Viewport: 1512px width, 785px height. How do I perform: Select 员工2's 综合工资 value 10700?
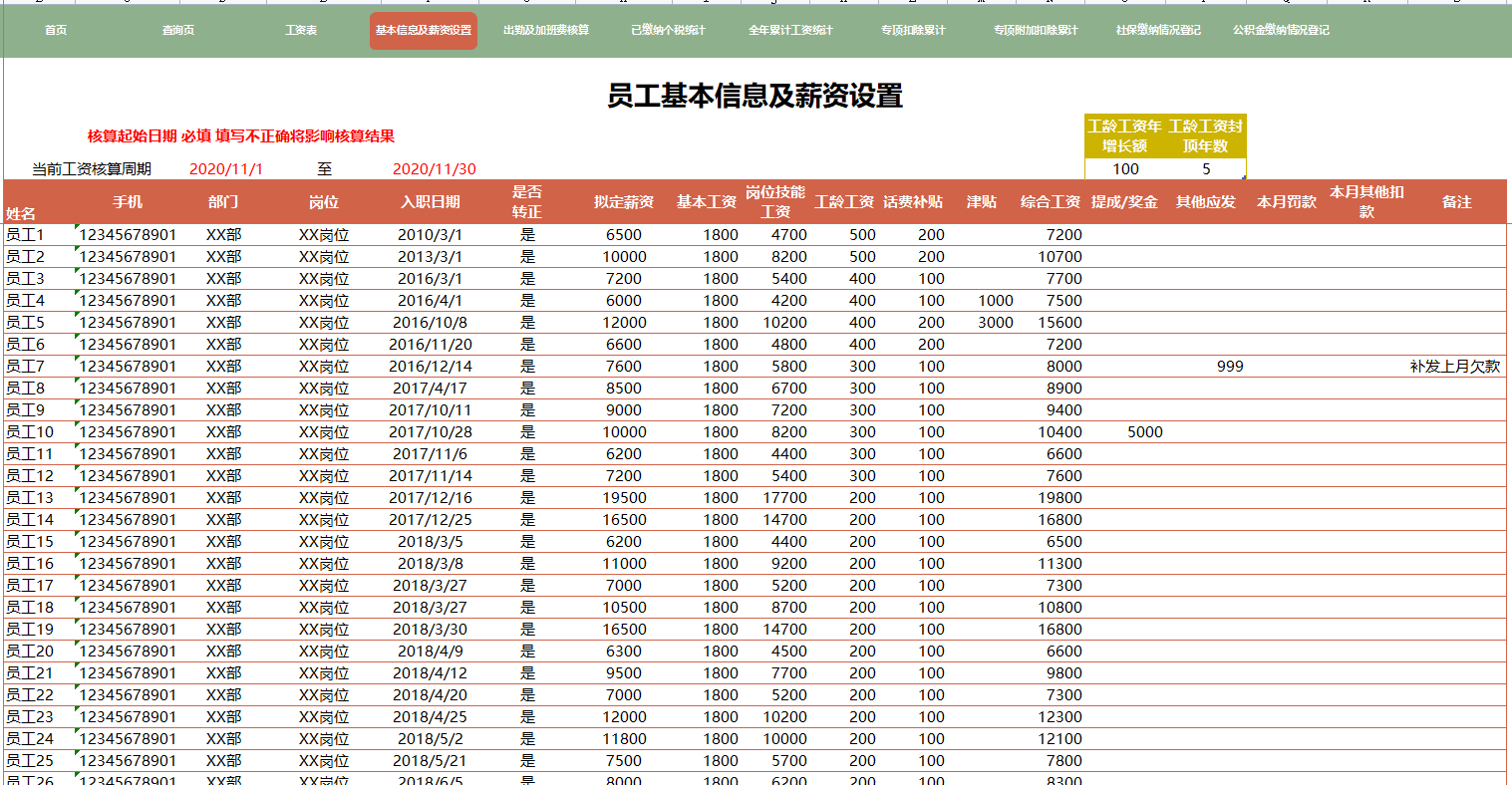(x=1059, y=257)
